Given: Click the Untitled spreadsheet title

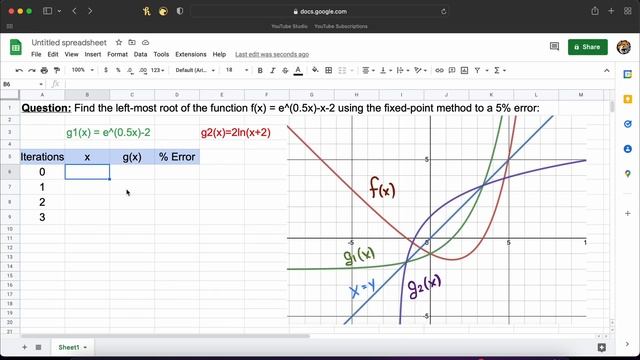Looking at the screenshot, I should click(x=69, y=42).
